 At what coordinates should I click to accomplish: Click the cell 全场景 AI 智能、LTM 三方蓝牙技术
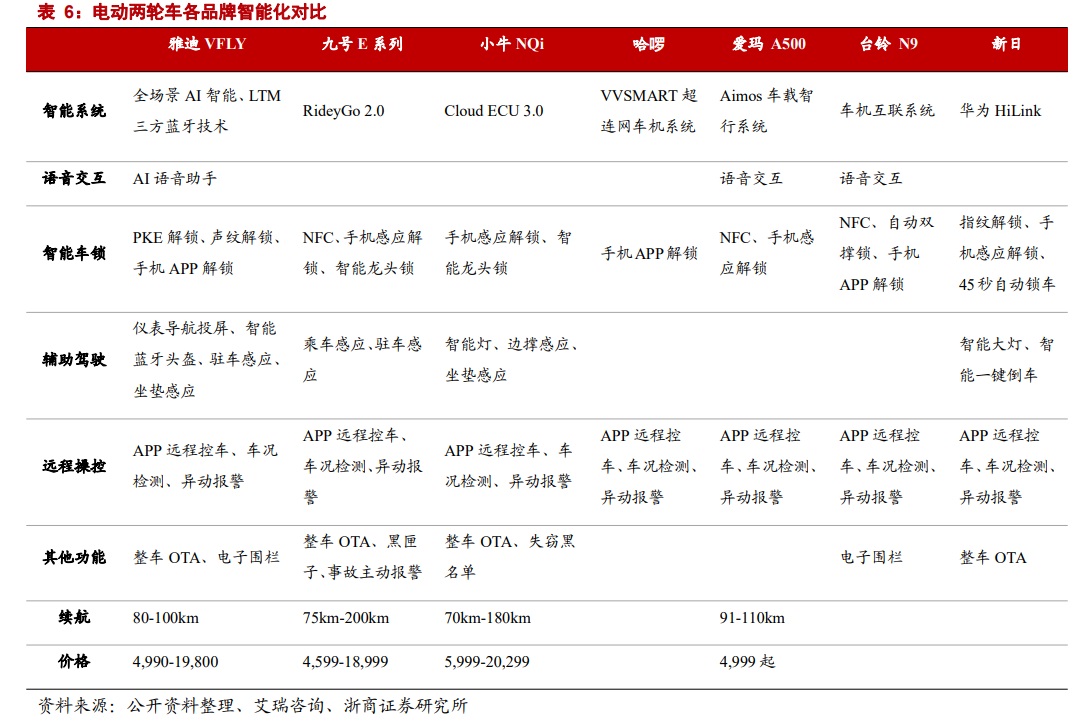pyautogui.click(x=207, y=111)
